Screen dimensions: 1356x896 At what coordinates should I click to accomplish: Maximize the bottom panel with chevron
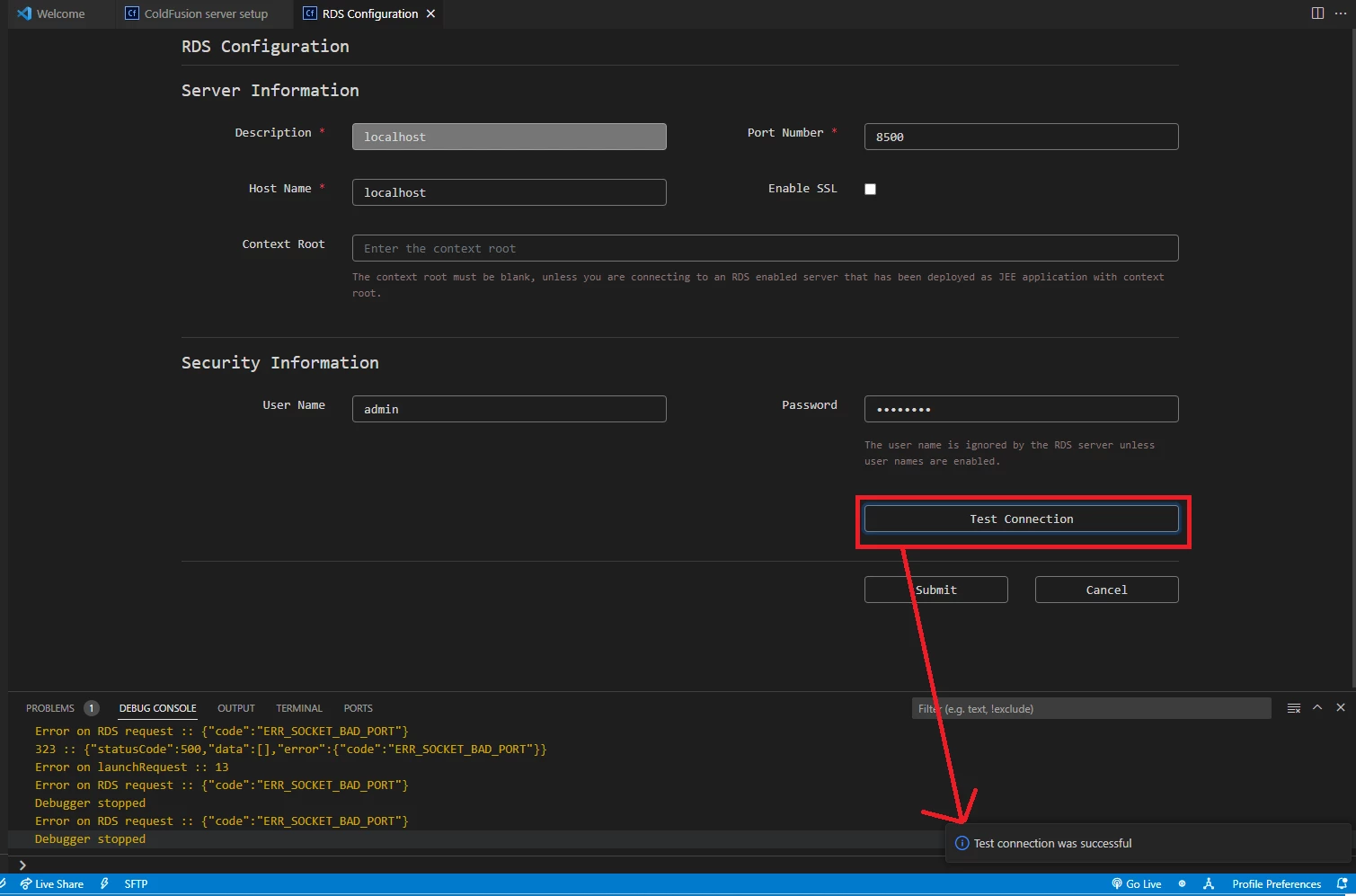tap(1317, 708)
